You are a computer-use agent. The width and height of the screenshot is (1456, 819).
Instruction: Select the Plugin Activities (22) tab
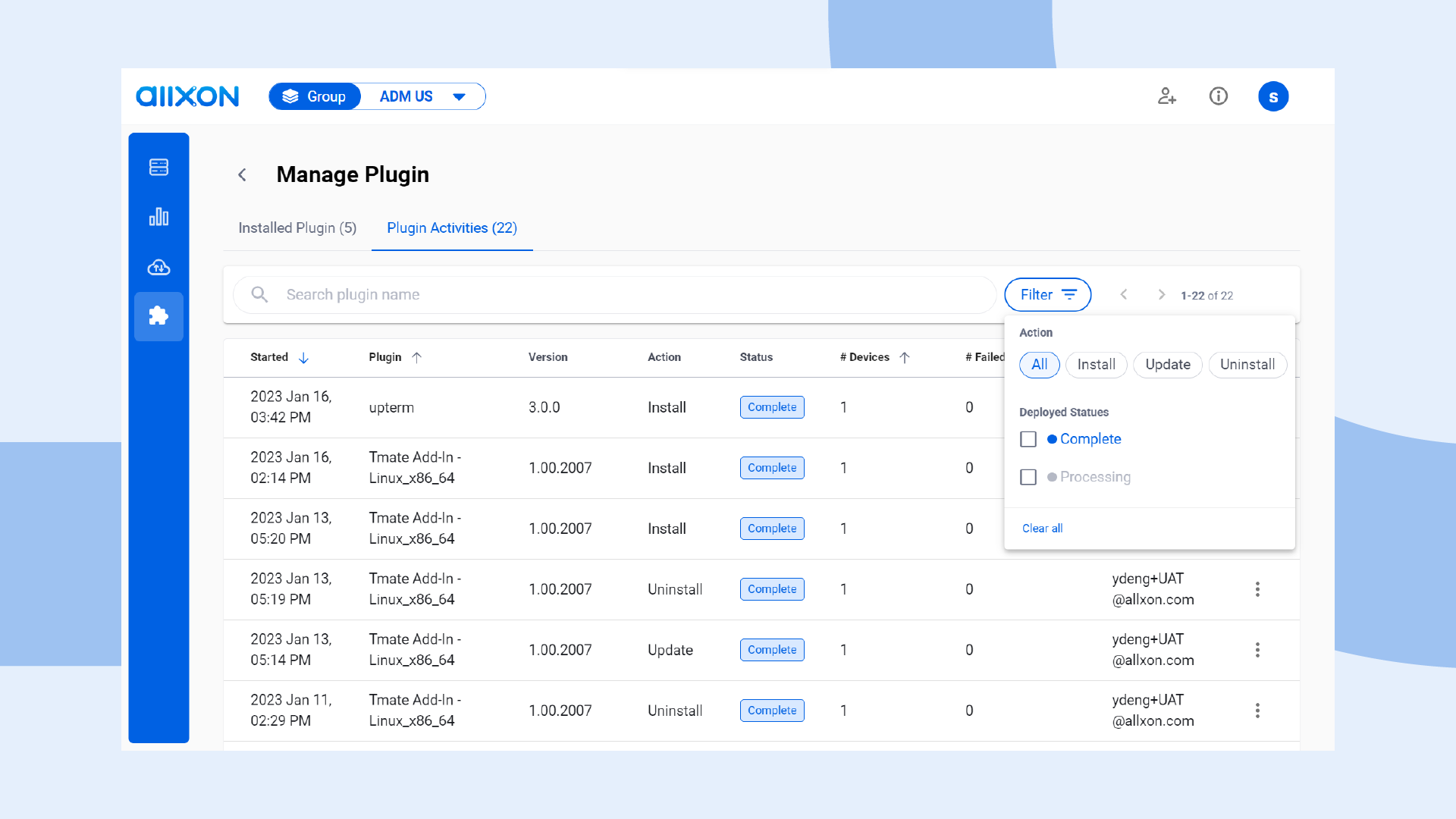(x=452, y=228)
